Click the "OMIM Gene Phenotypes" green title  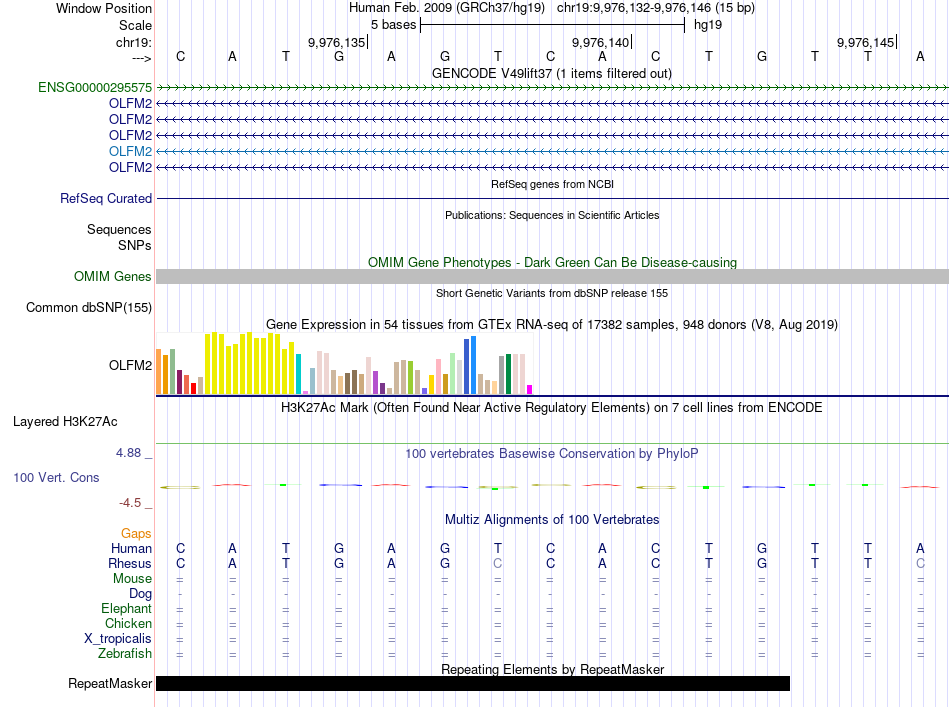[553, 262]
